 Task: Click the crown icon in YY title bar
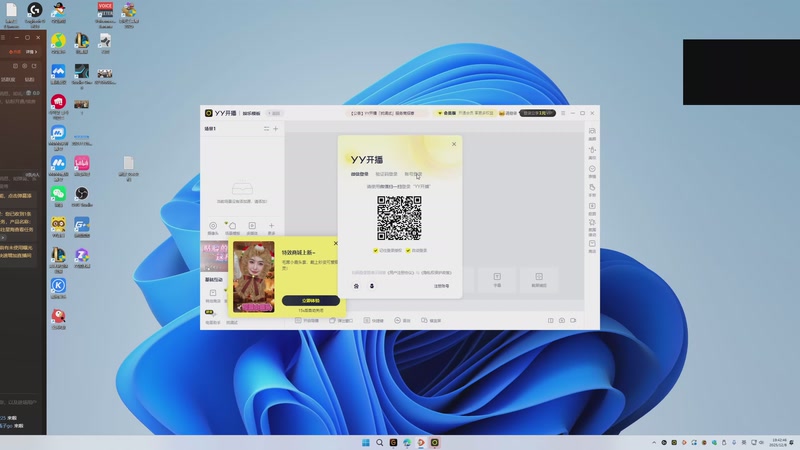point(502,113)
